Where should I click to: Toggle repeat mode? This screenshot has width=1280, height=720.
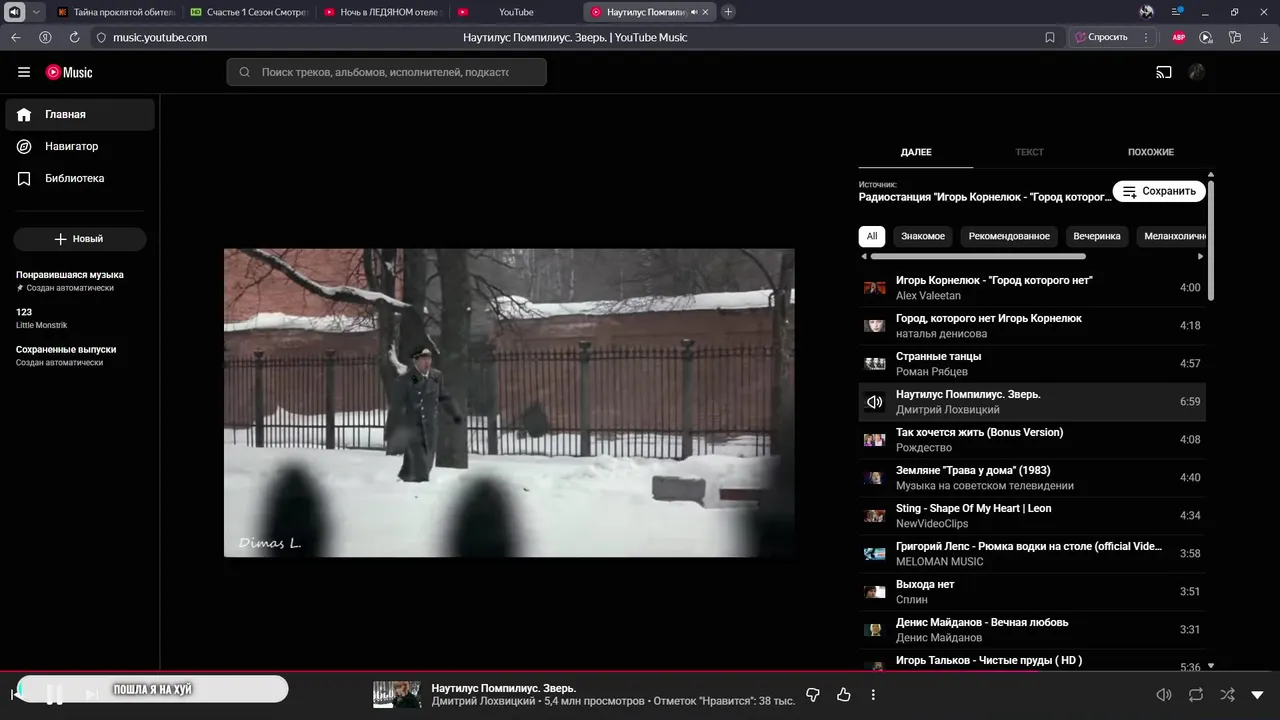click(1196, 695)
